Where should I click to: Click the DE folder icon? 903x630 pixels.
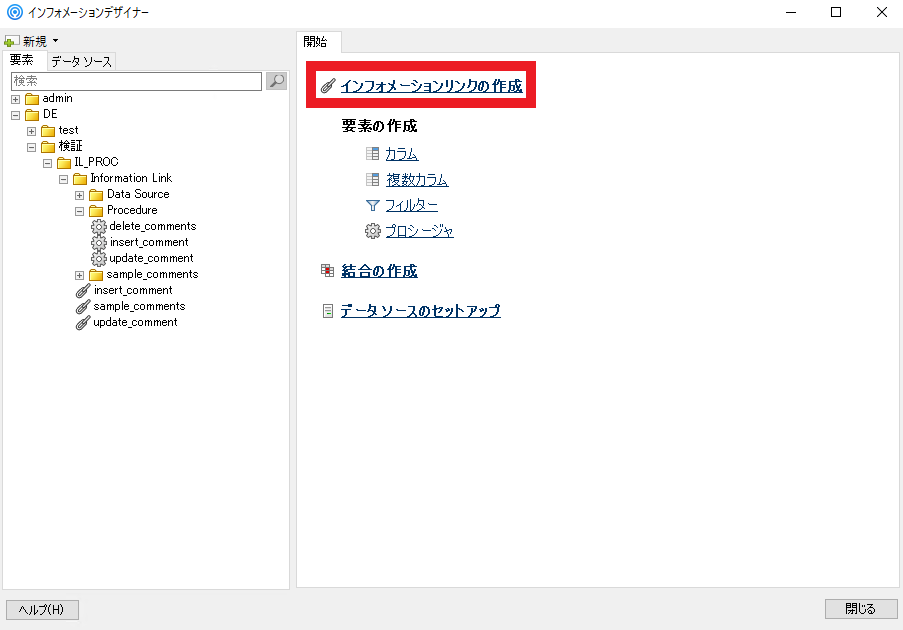coord(32,115)
